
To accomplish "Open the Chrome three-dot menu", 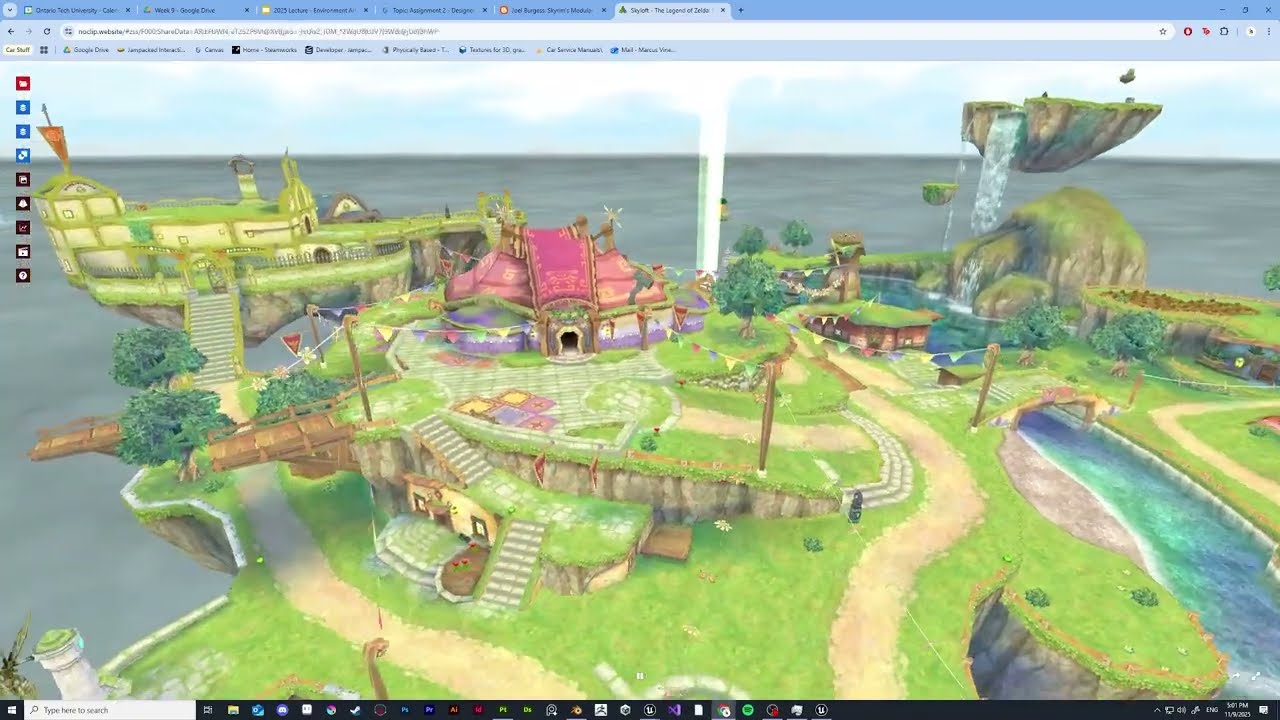I will pyautogui.click(x=1269, y=31).
